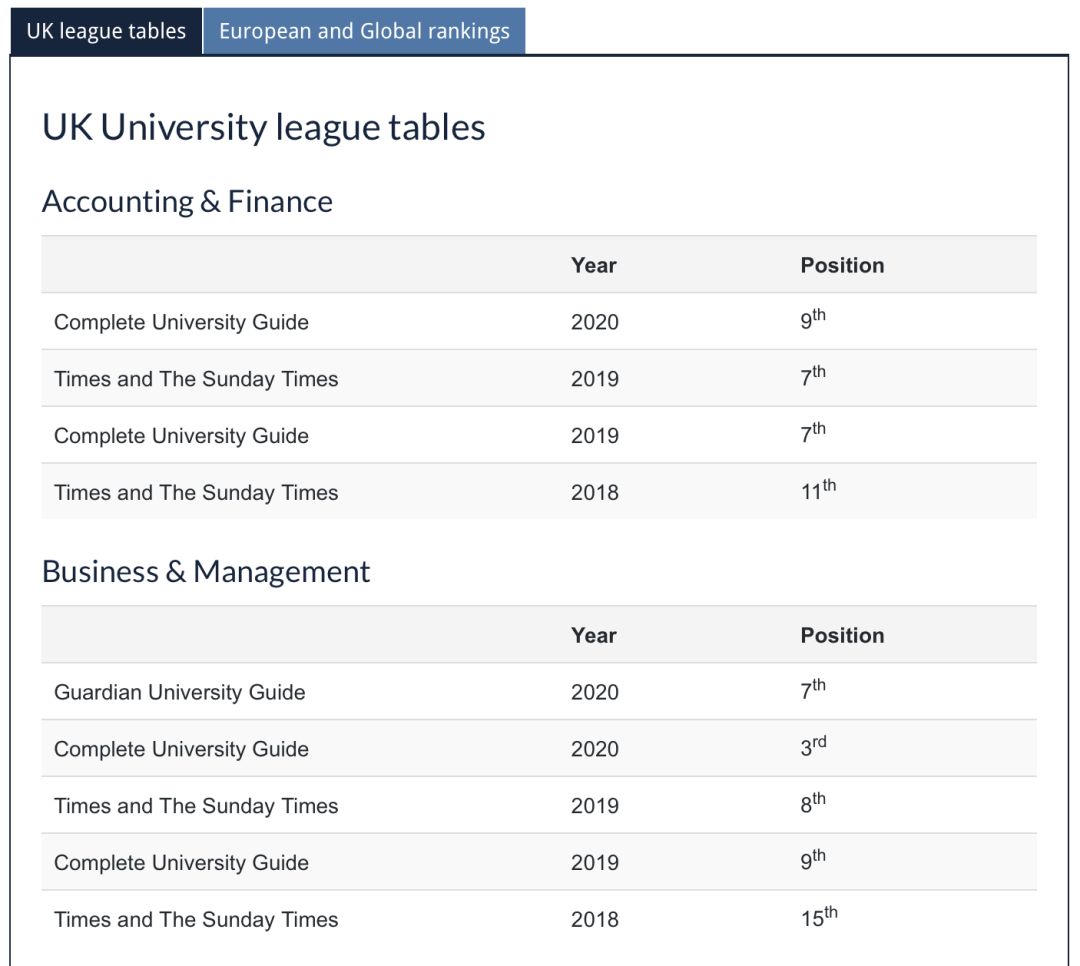Select the 3rd position cell
Screen dimensions: 1080x966
(x=813, y=747)
